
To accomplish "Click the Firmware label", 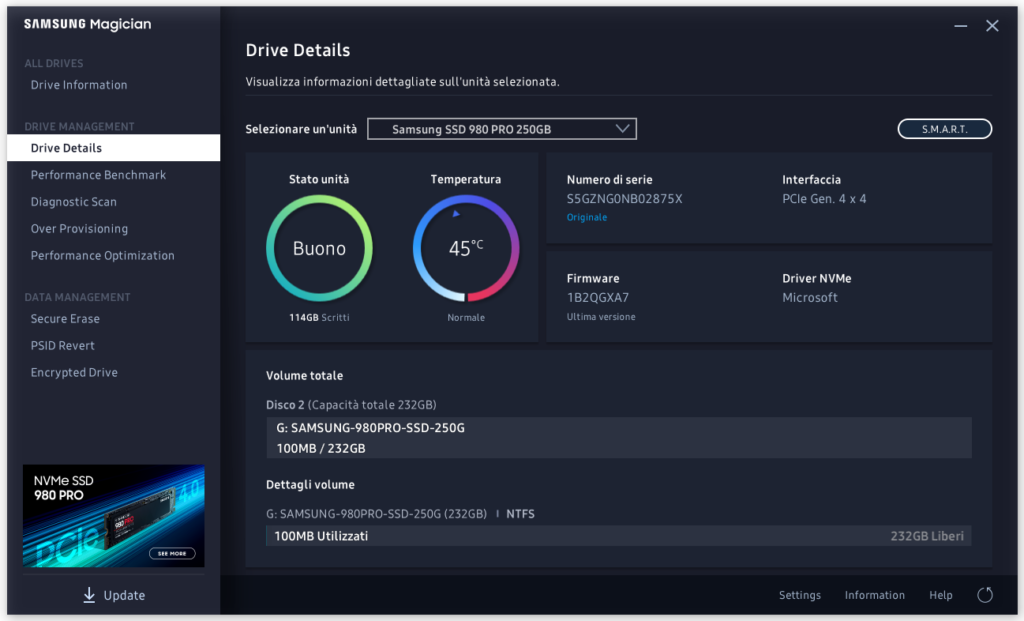I will (592, 278).
